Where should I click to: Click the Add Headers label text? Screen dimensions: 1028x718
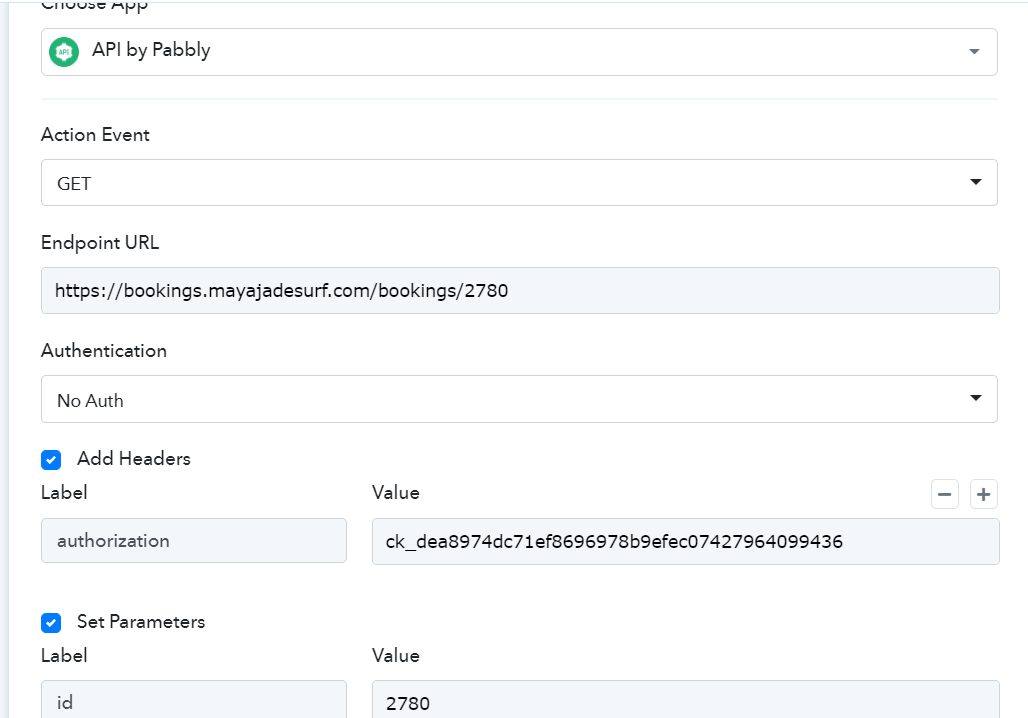pyautogui.click(x=134, y=459)
